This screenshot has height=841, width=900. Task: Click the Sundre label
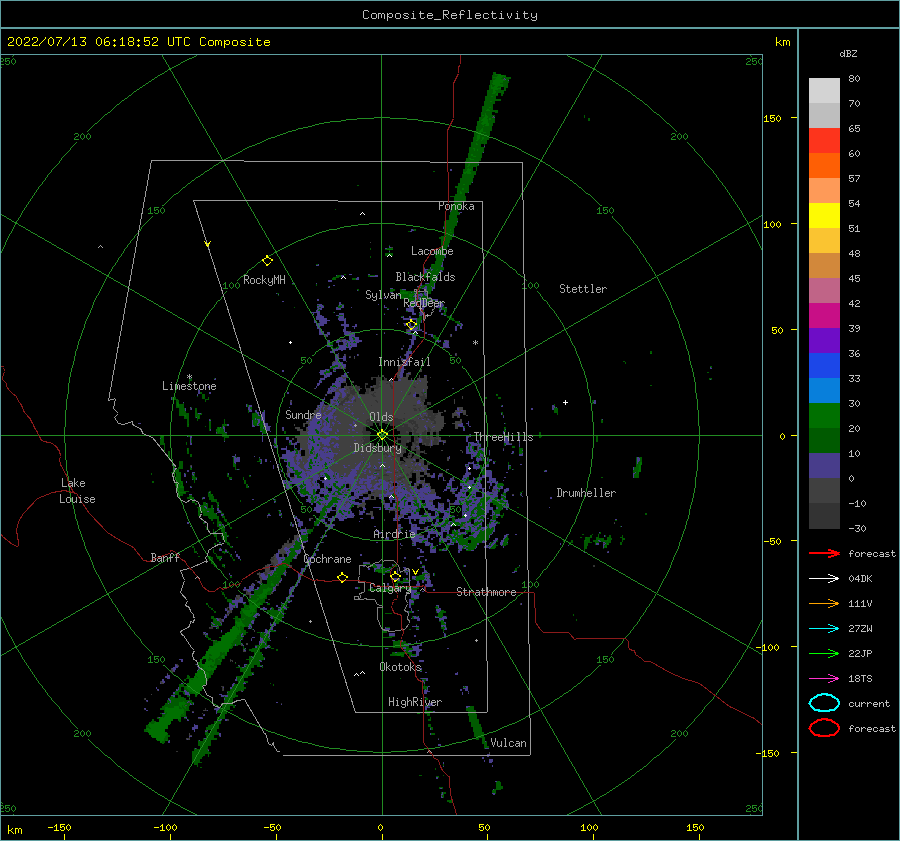pos(303,414)
